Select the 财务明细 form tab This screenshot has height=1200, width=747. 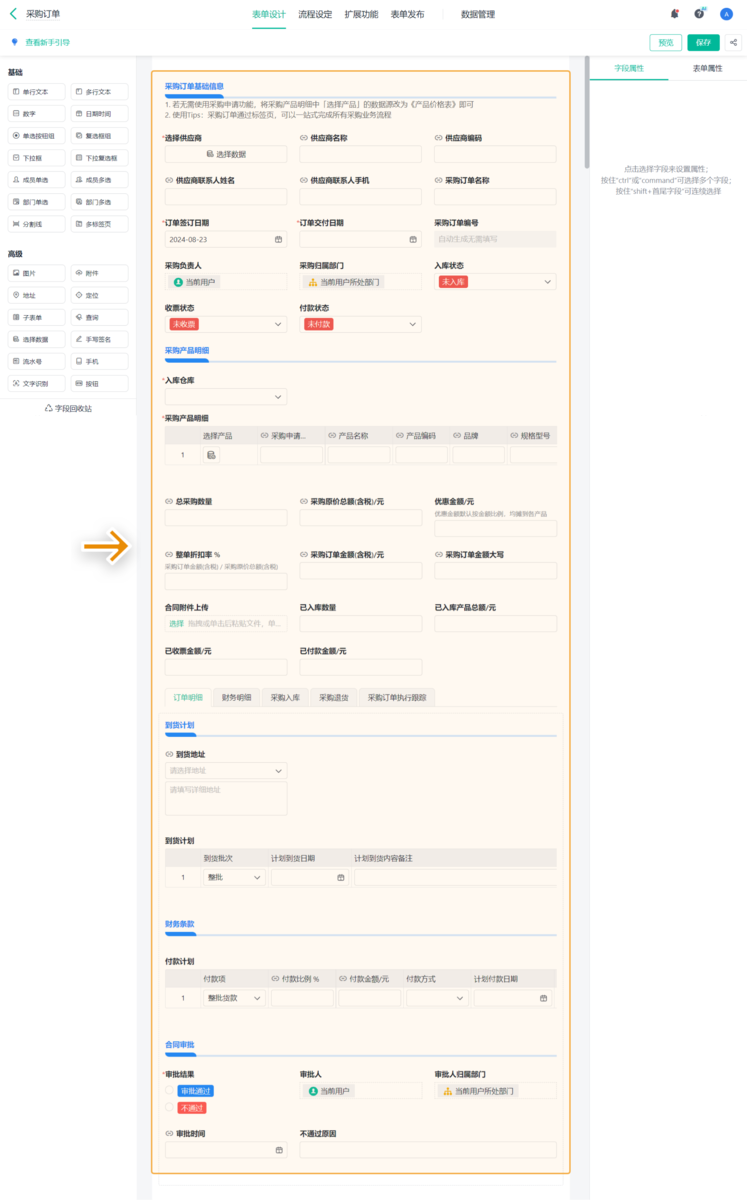tap(236, 698)
